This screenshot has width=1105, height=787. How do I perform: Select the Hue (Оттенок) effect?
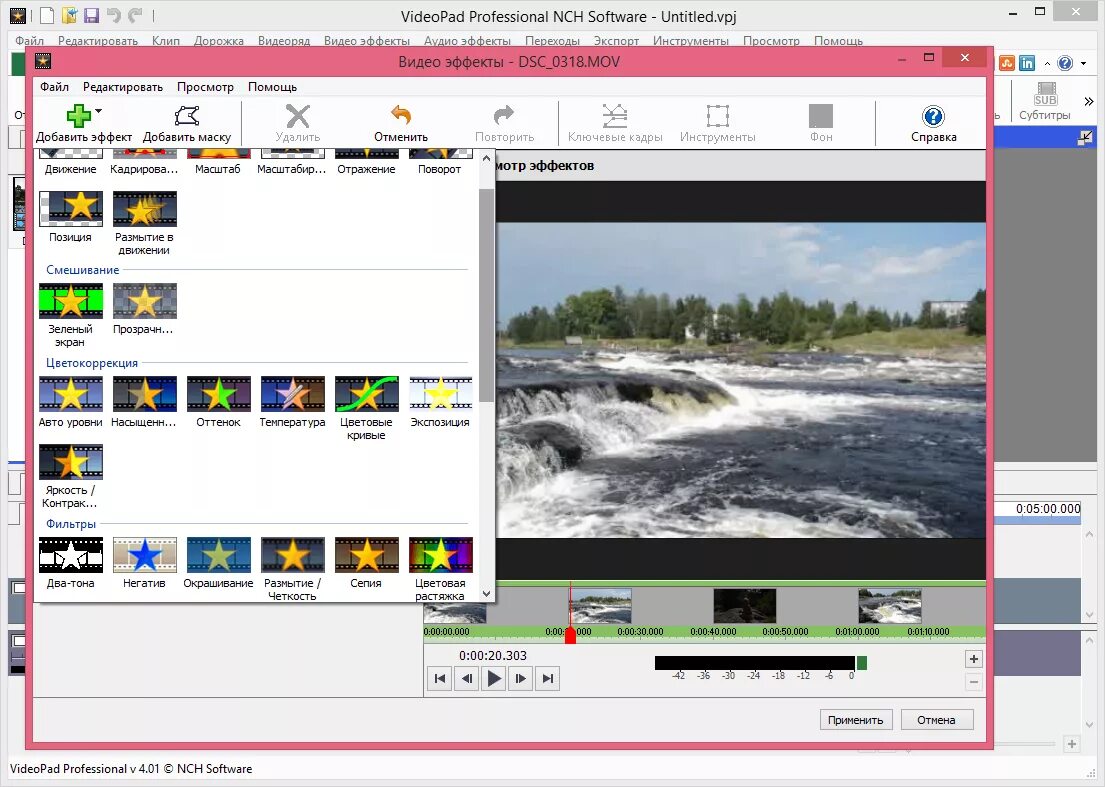click(218, 402)
